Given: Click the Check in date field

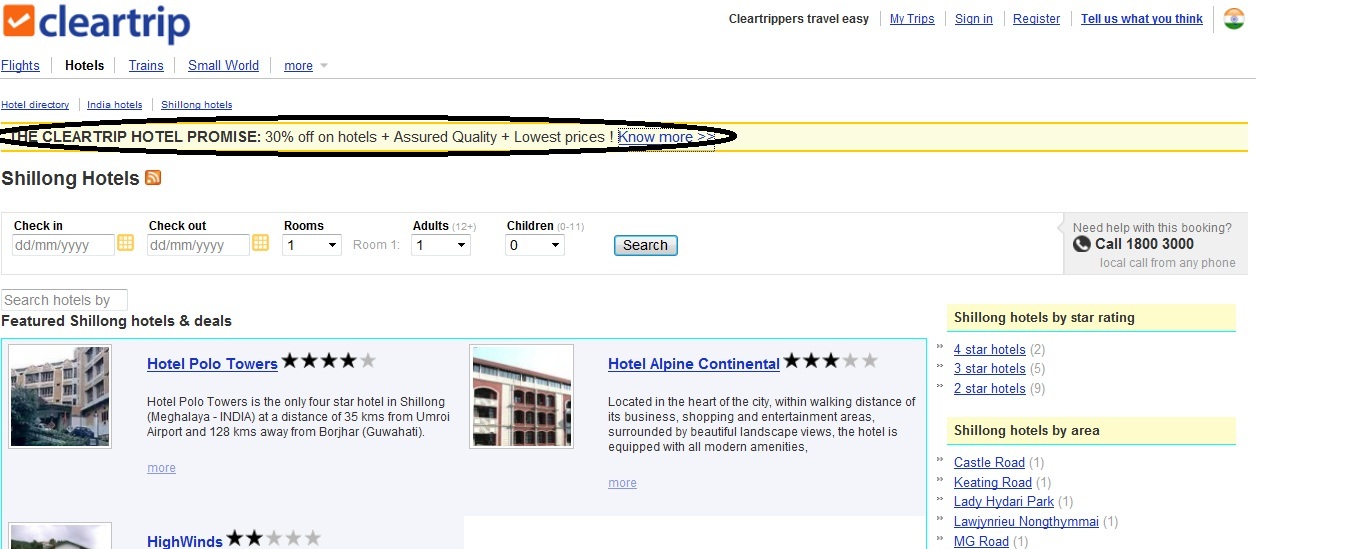Looking at the screenshot, I should 63,245.
